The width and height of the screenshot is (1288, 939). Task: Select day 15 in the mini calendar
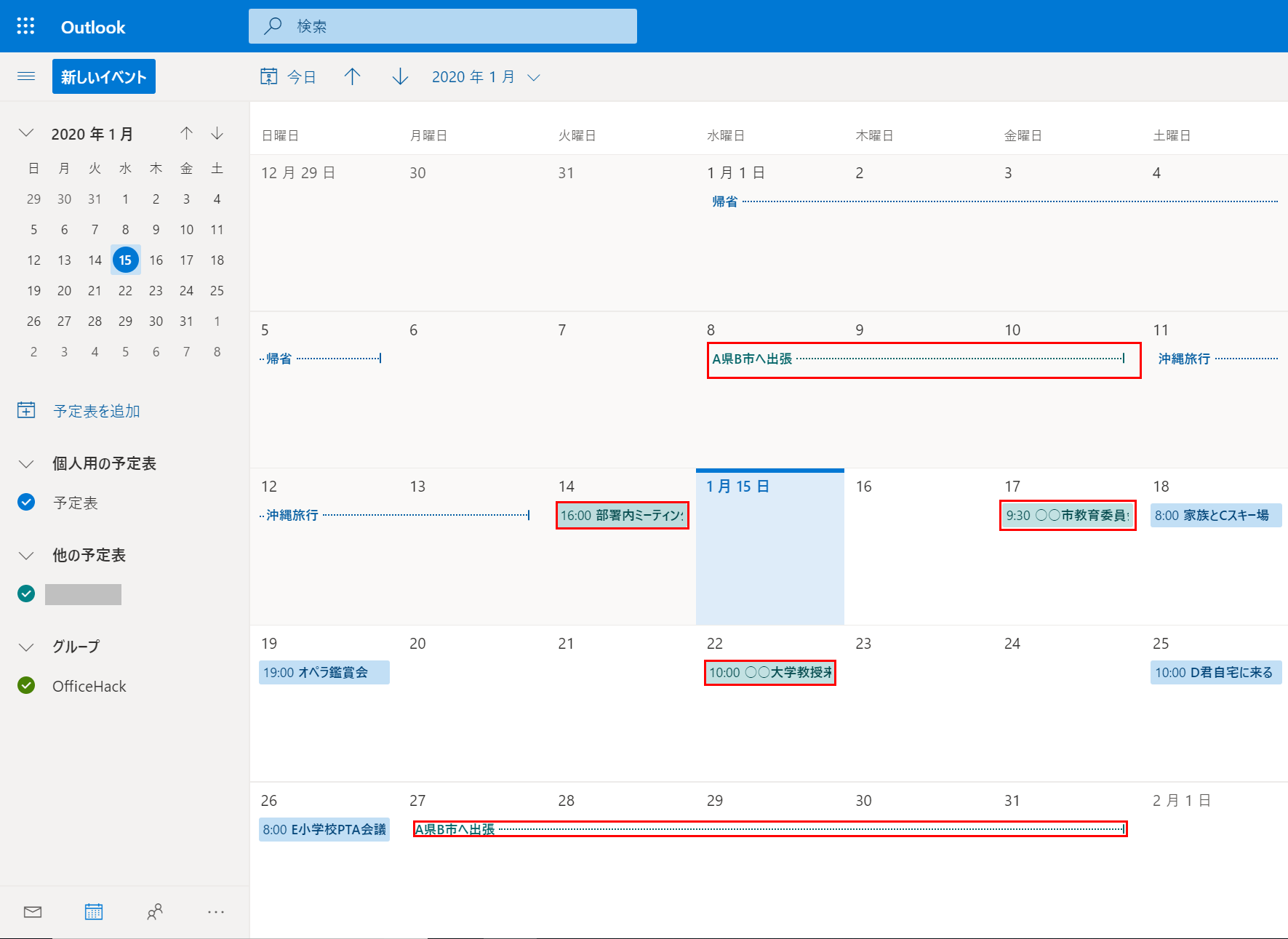tap(125, 260)
